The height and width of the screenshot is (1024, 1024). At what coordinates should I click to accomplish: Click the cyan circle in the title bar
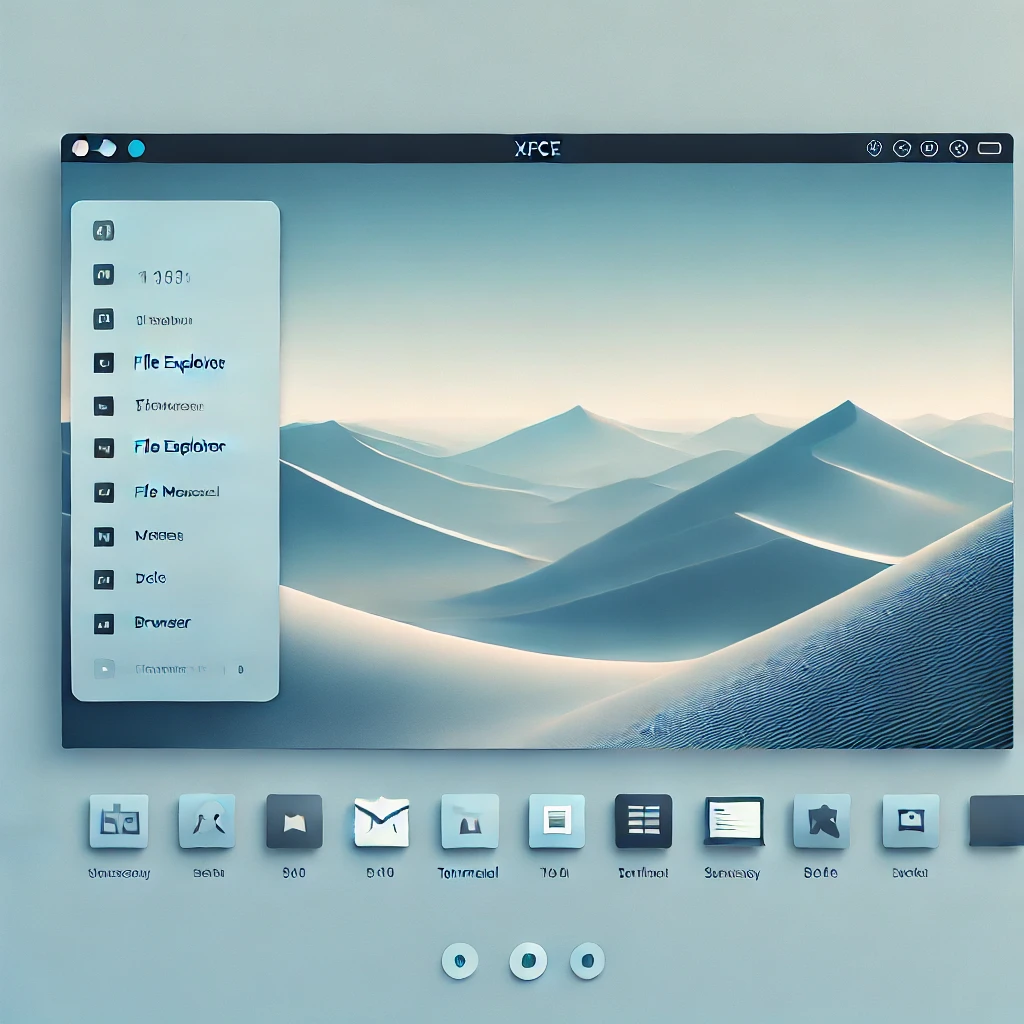pos(136,149)
